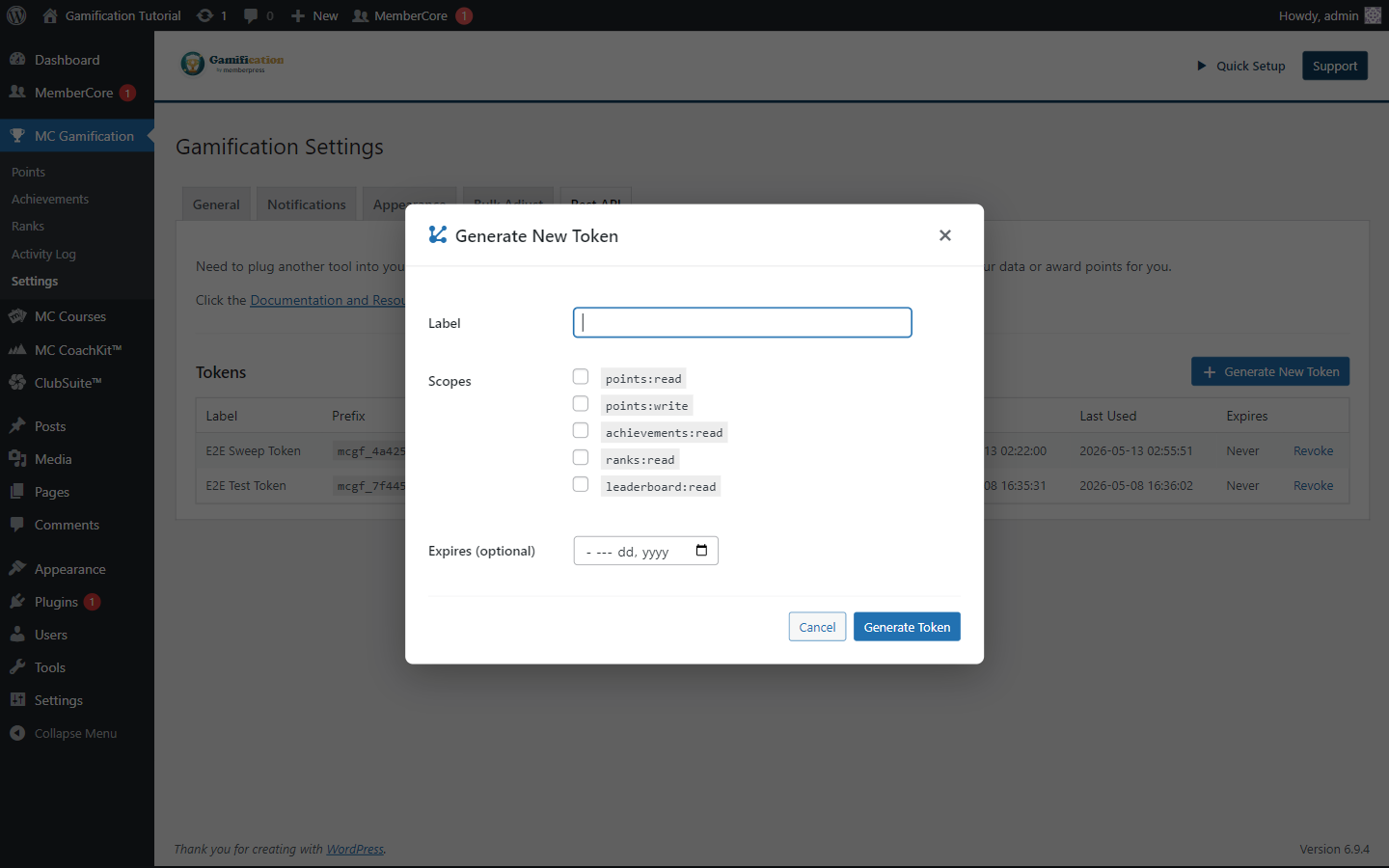Switch to the Notifications tab
This screenshot has width=1389, height=868.
click(307, 204)
